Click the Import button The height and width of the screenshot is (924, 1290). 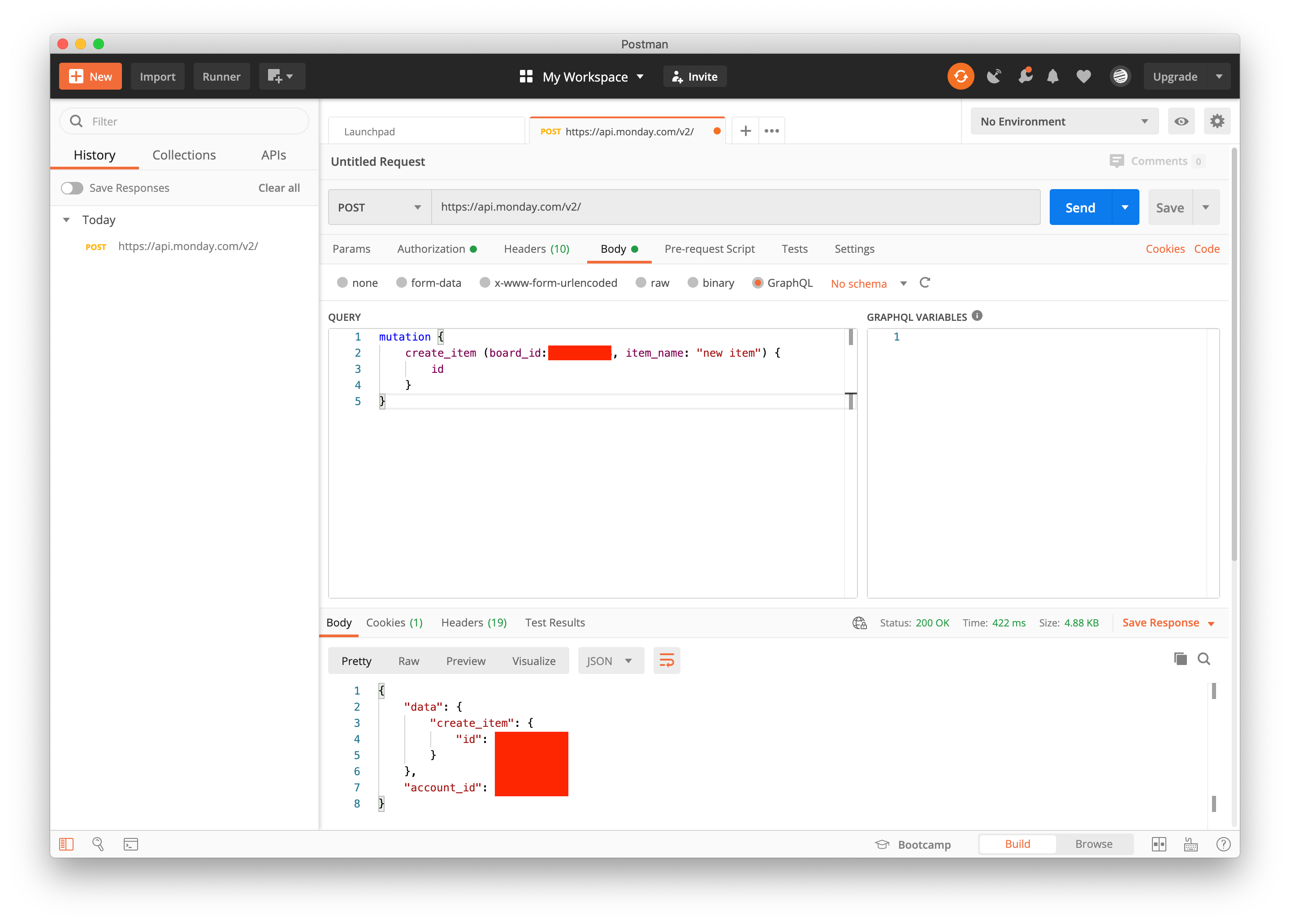point(158,76)
